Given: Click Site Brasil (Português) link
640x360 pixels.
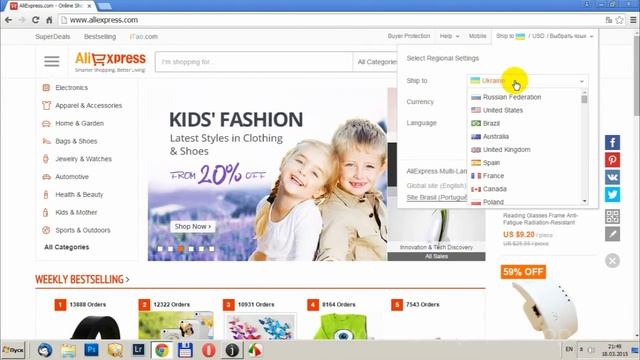Looking at the screenshot, I should [437, 198].
